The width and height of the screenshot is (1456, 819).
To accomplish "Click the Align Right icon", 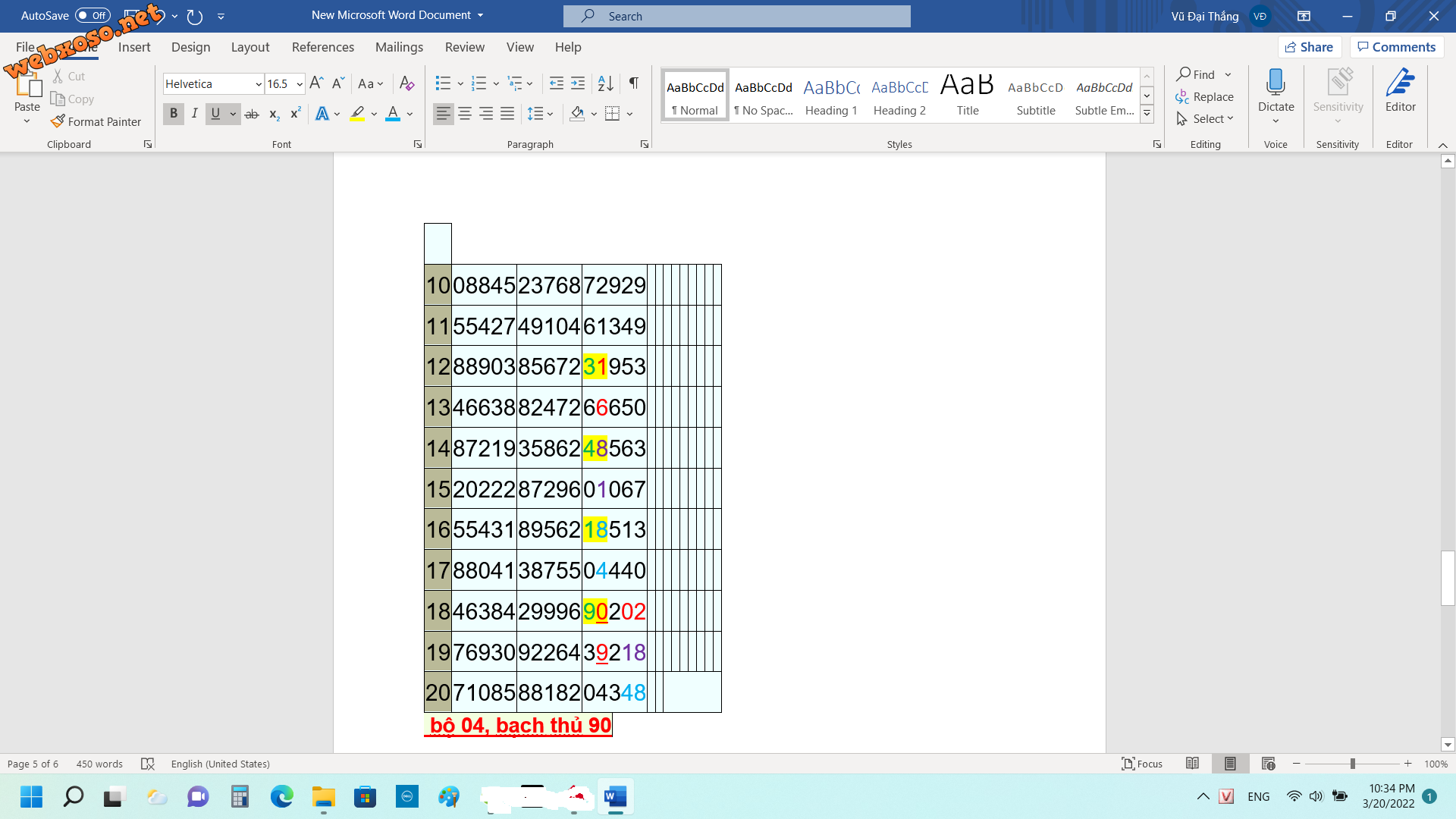I will click(x=486, y=114).
